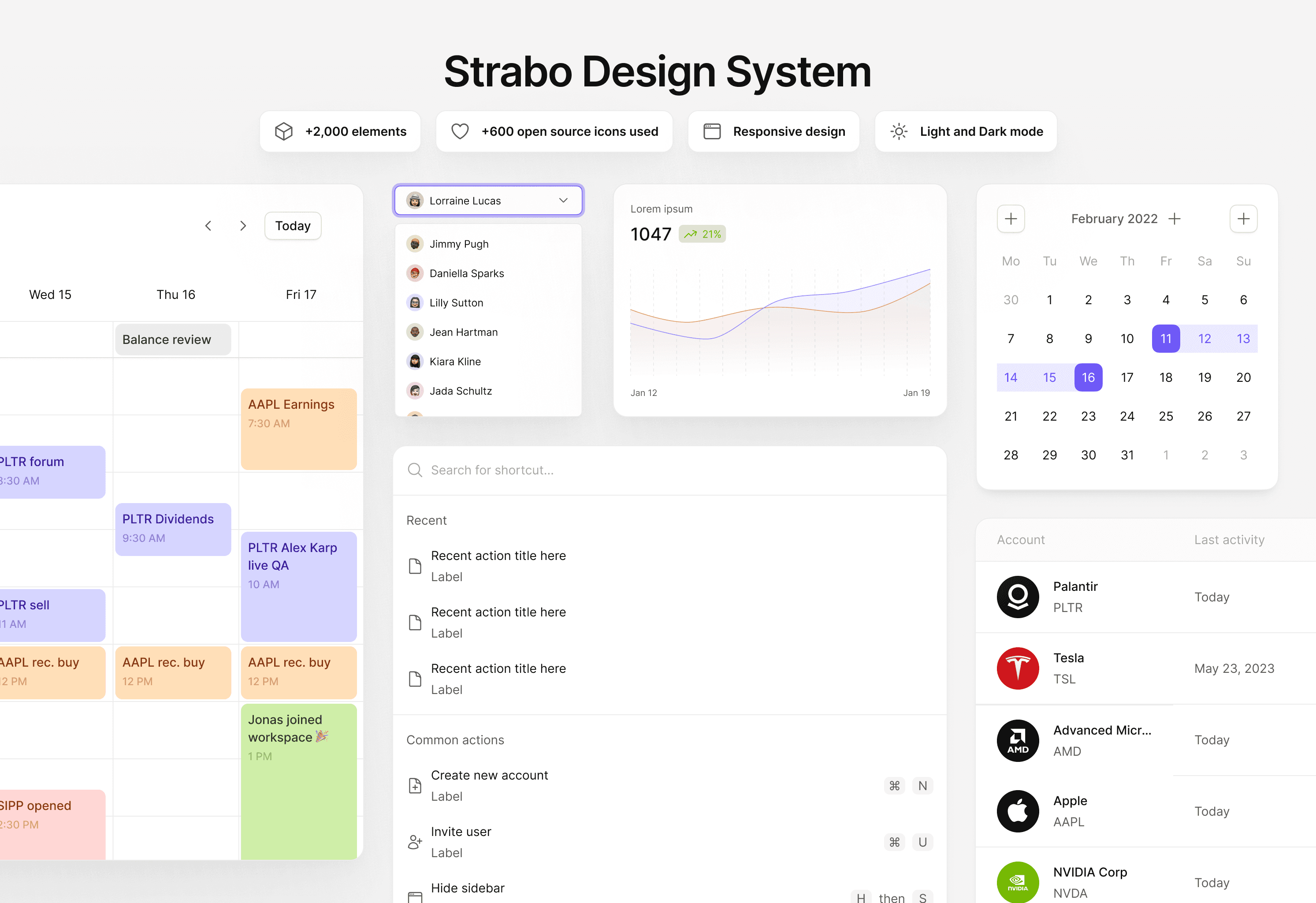The image size is (1316, 903).
Task: Open the Lorraine Lucas dropdown
Action: click(488, 201)
